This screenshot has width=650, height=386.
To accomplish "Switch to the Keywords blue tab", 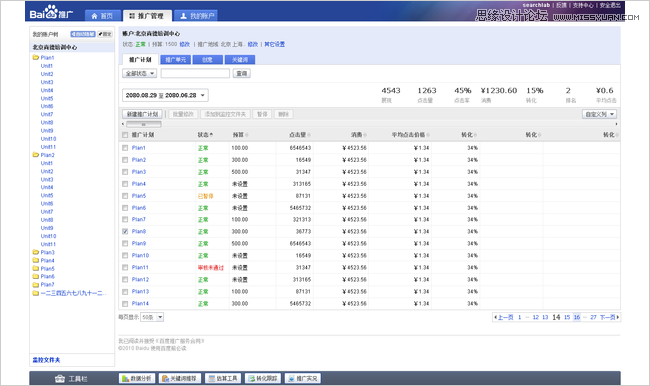I will (x=240, y=60).
